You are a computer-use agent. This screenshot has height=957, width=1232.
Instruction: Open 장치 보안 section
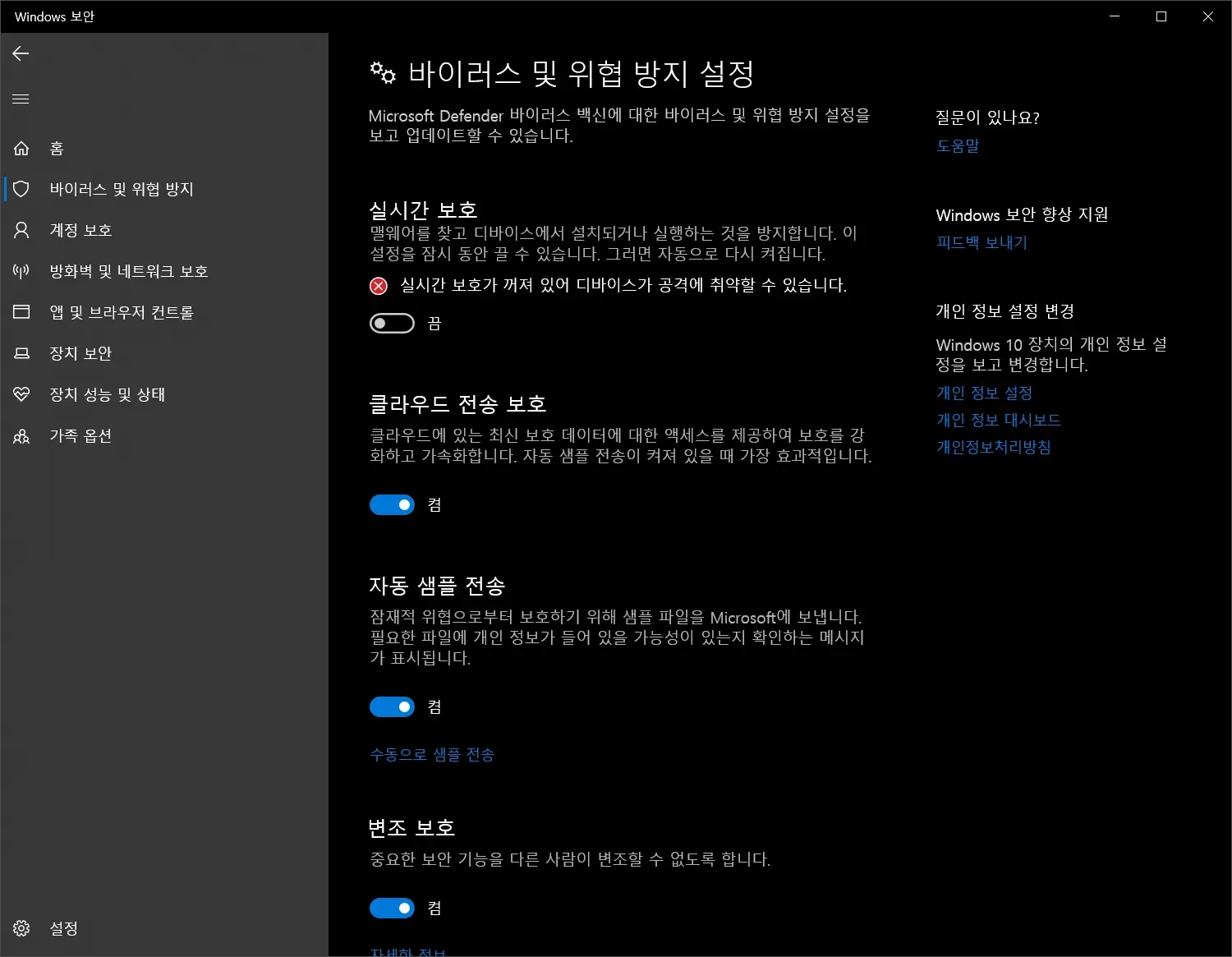tap(164, 353)
